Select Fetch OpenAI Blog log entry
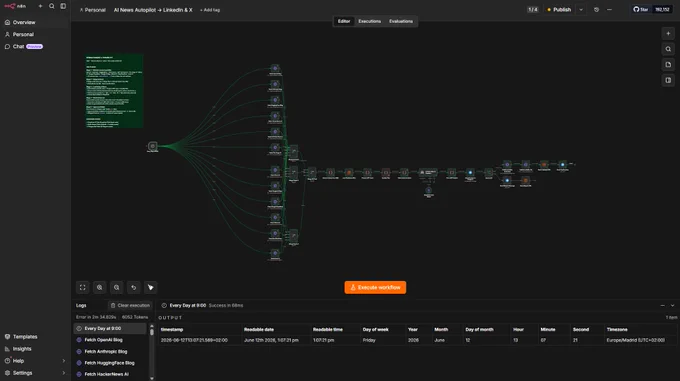 click(110, 340)
